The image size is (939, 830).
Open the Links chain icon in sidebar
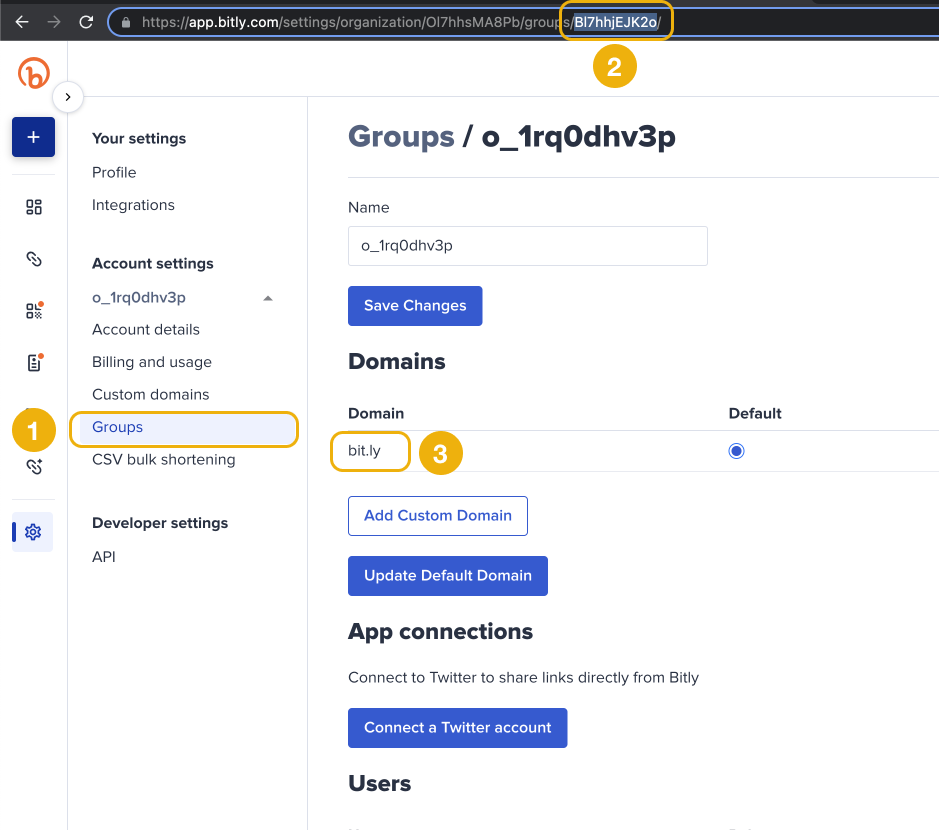pyautogui.click(x=33, y=259)
